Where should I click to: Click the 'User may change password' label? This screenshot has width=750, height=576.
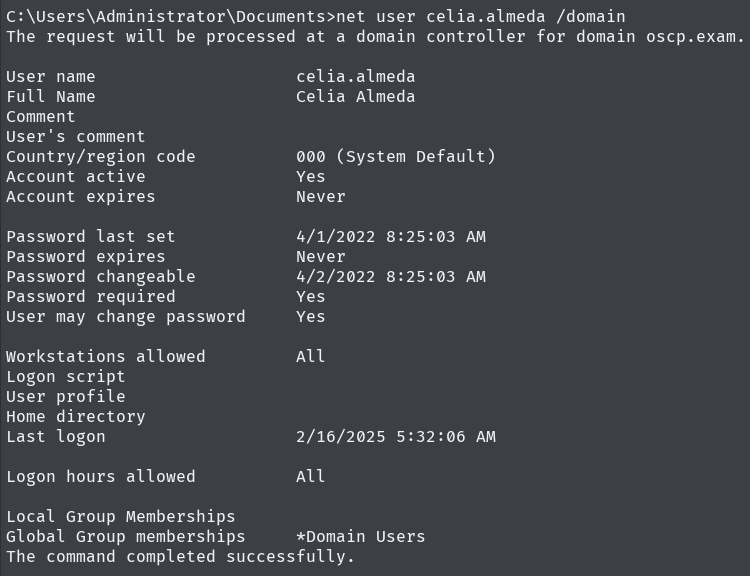(x=125, y=316)
